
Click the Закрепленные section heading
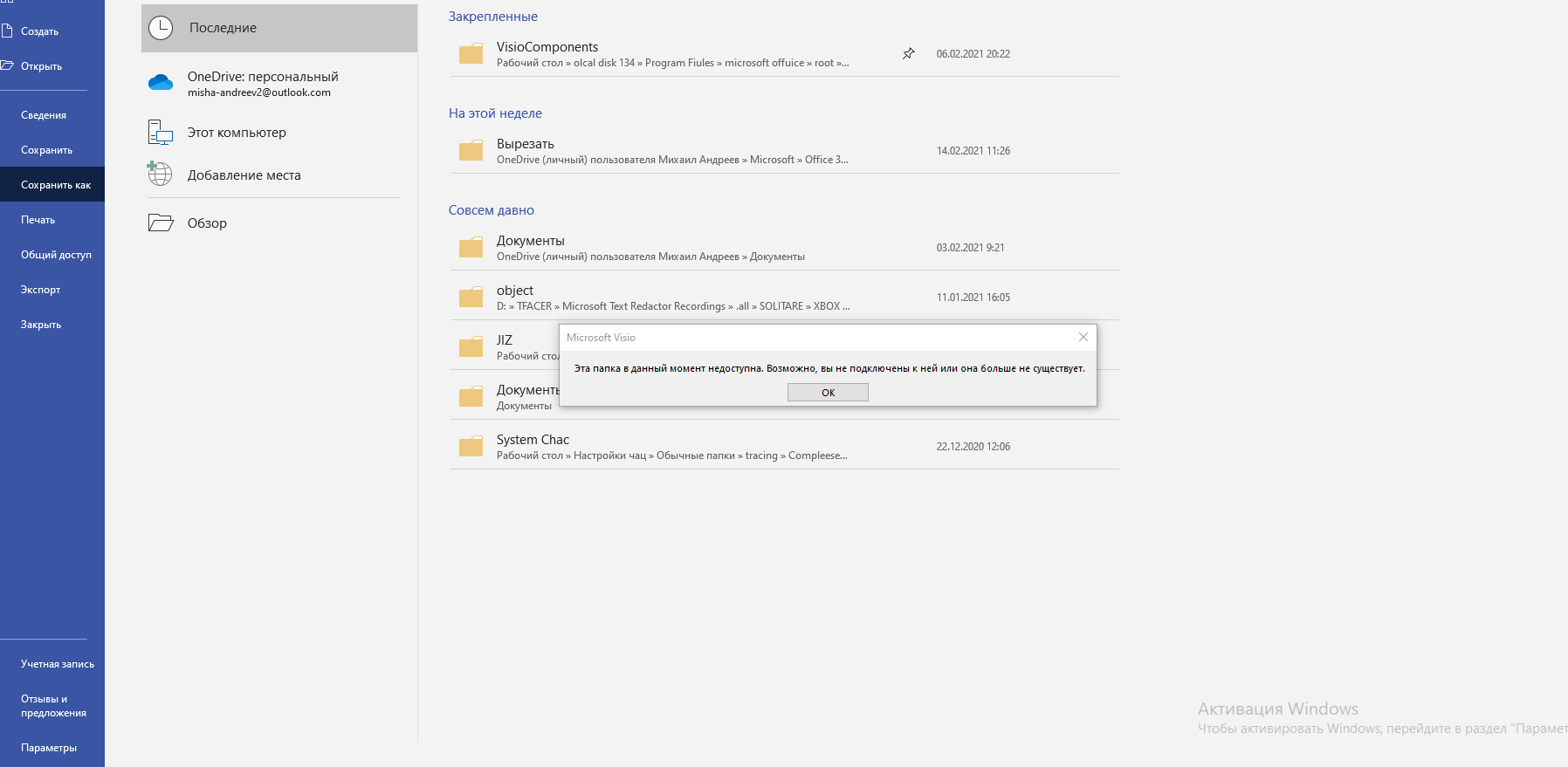(493, 17)
